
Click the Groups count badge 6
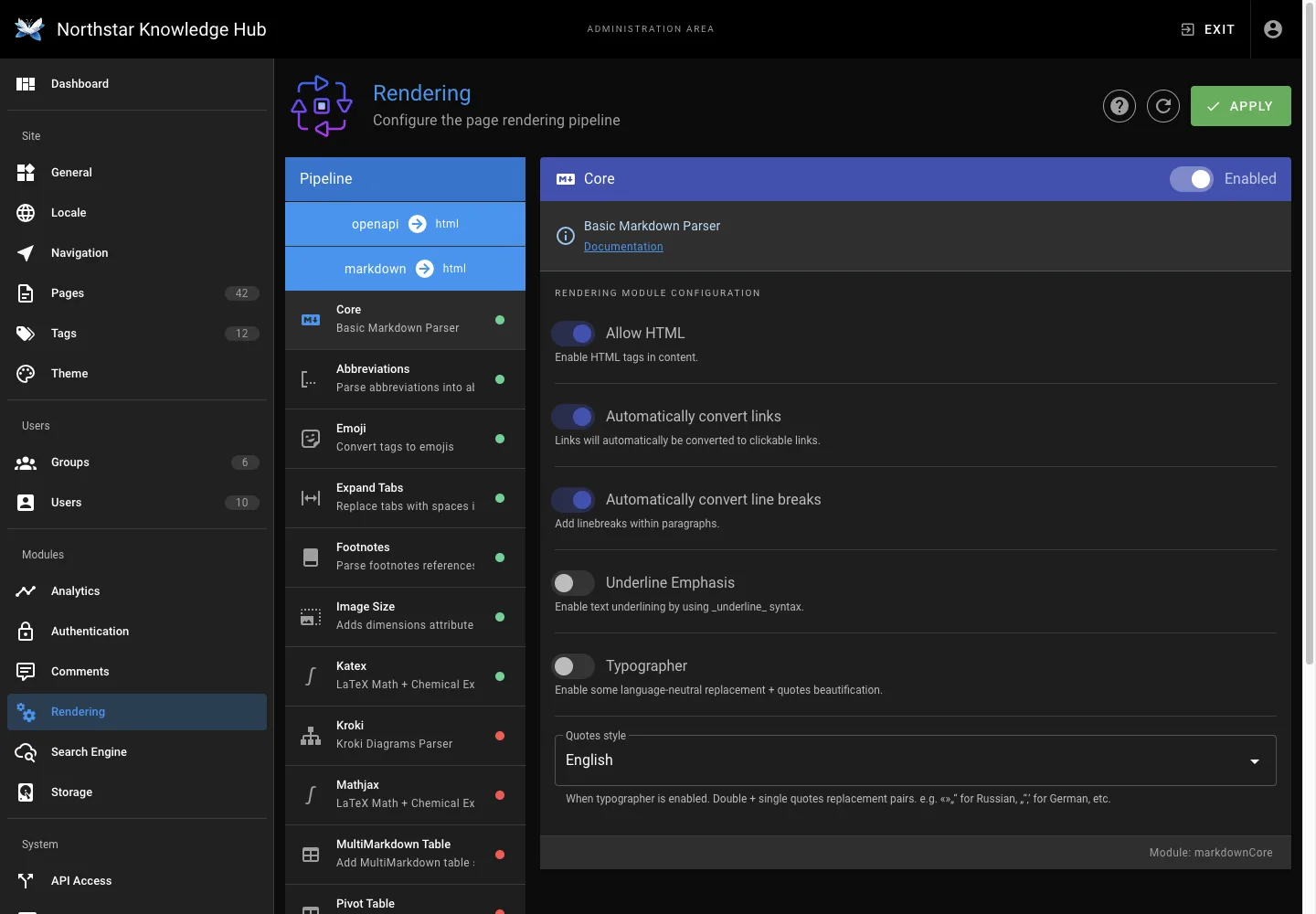click(245, 462)
